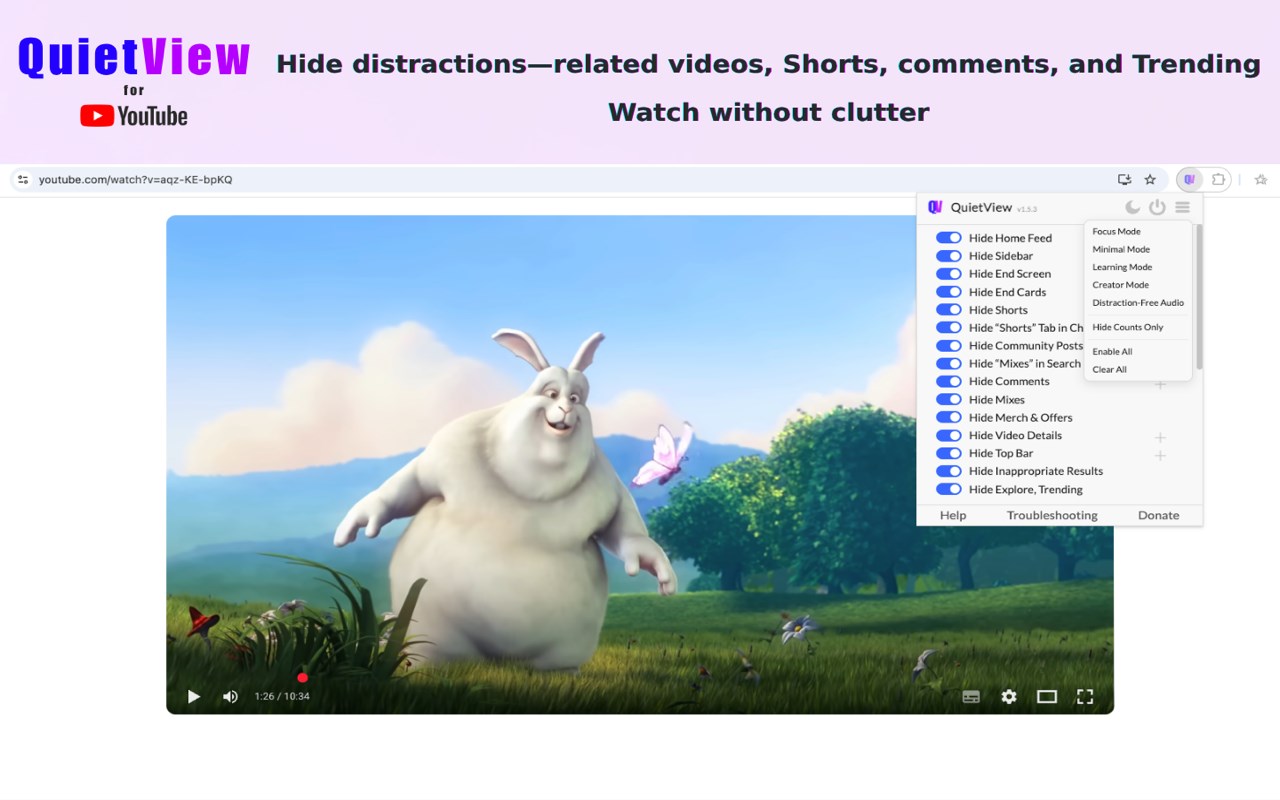1280x800 pixels.
Task: Open the hamburger presets menu icon
Action: pos(1182,207)
